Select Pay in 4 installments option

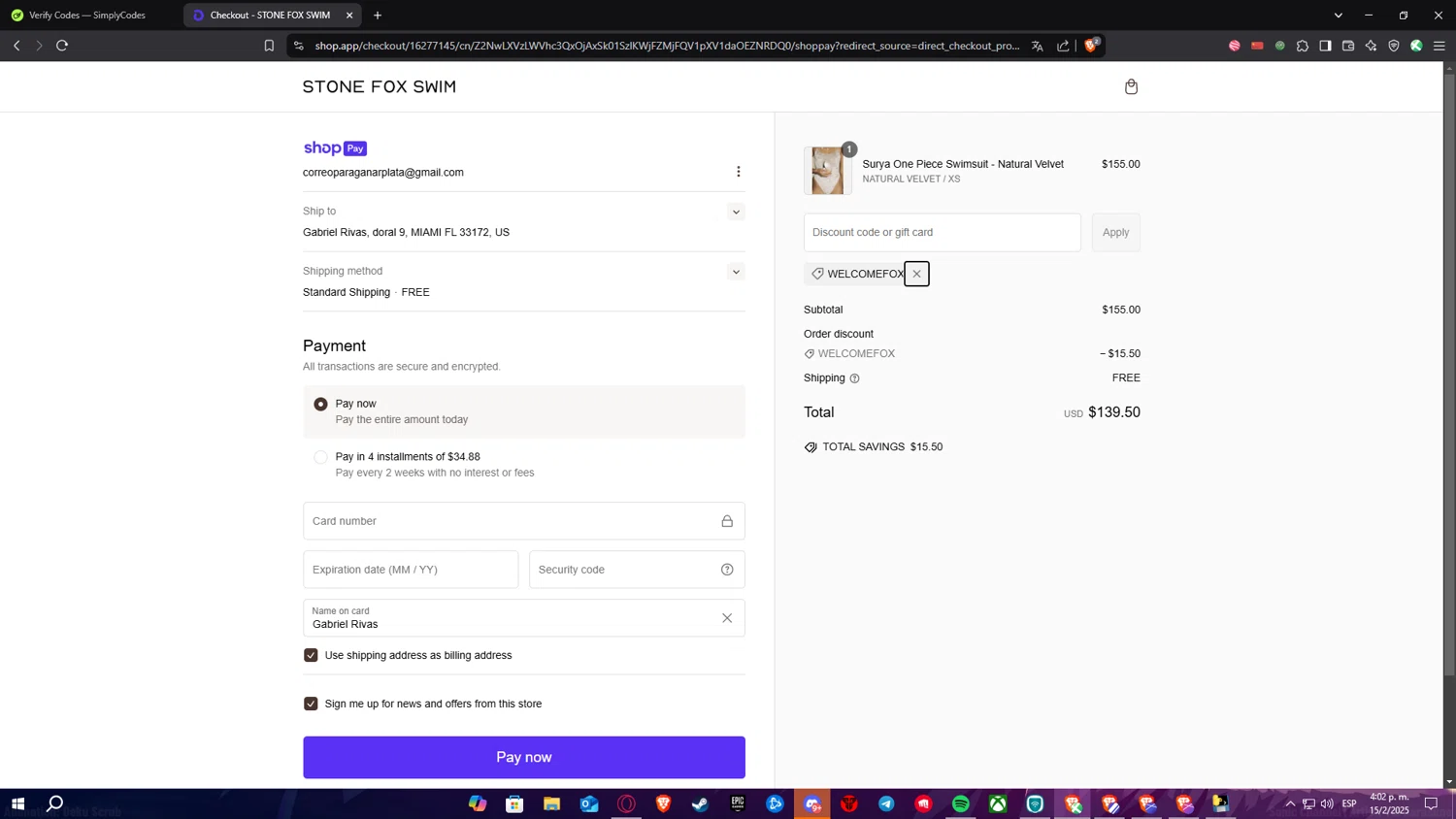(320, 457)
